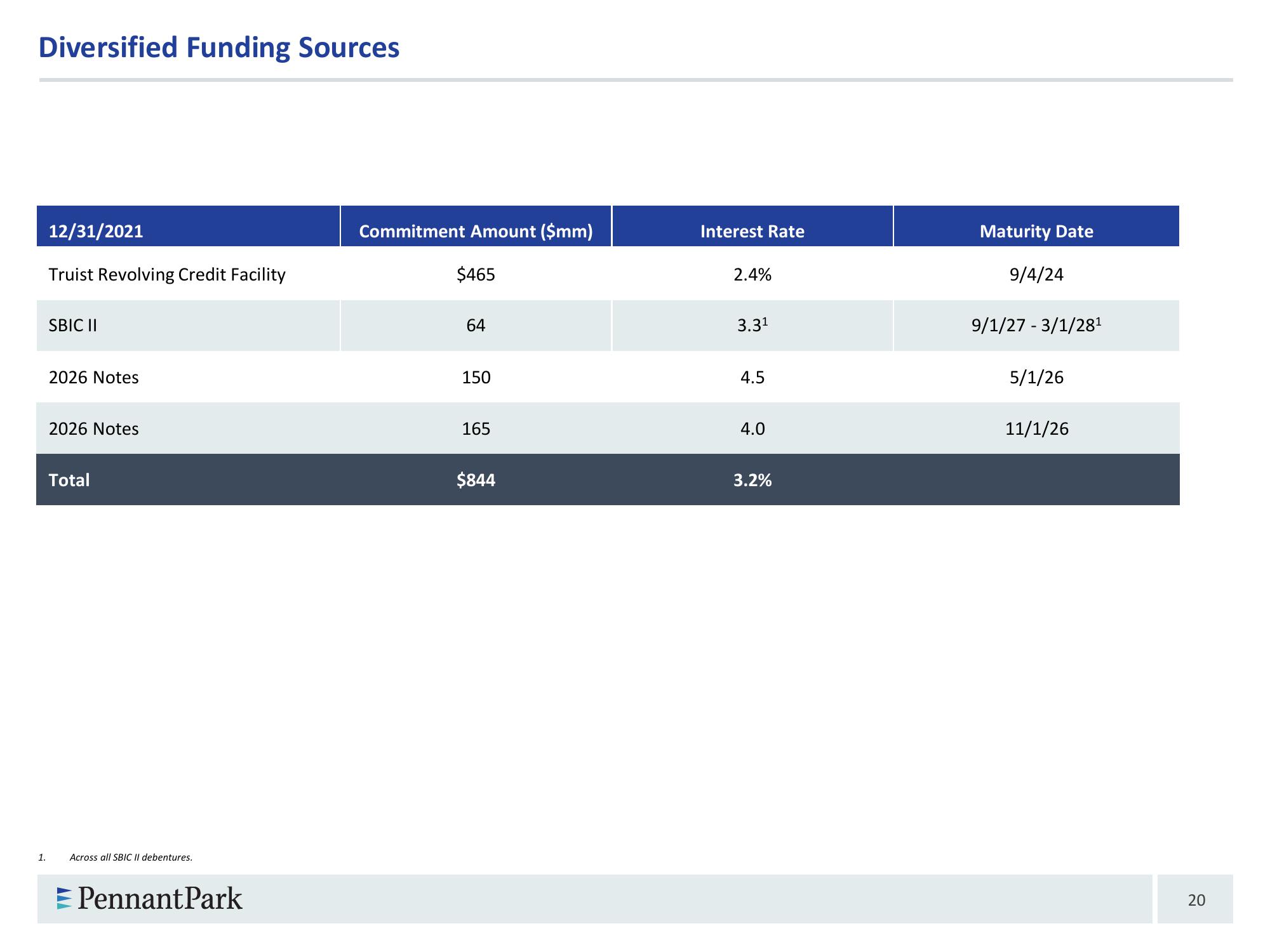Select the 12/31/2021 header cell
Screen dimensions: 1270x952
click(x=188, y=226)
